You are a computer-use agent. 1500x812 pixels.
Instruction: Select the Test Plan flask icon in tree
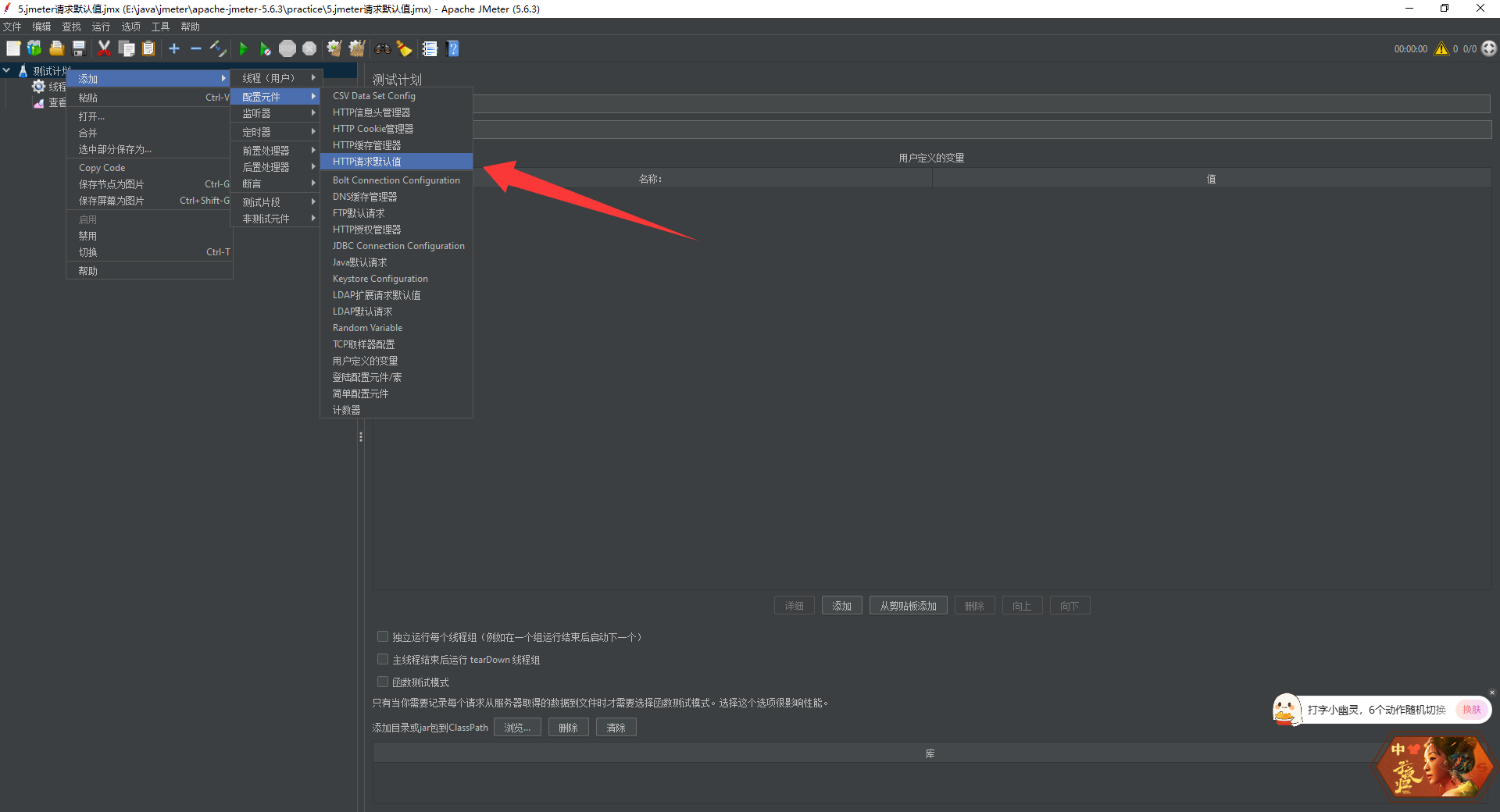[x=23, y=70]
